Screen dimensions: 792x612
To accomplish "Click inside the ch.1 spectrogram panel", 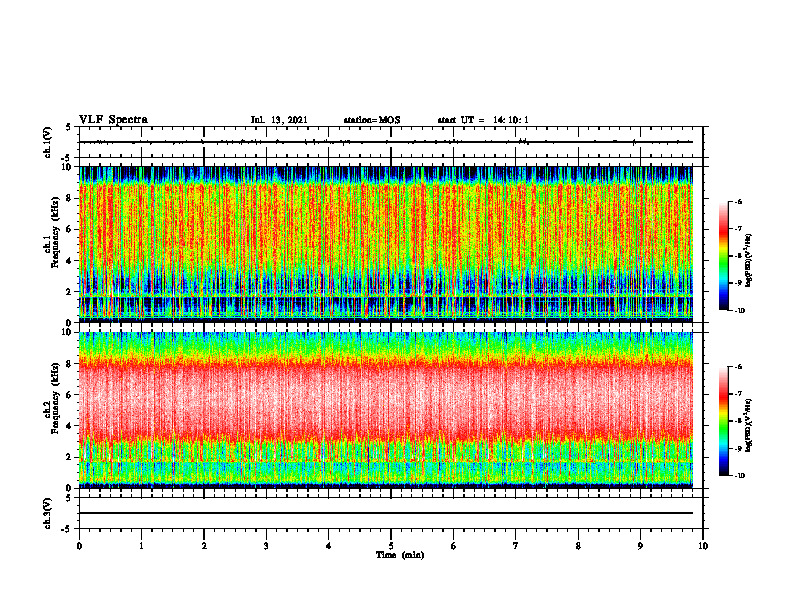I will tap(386, 244).
